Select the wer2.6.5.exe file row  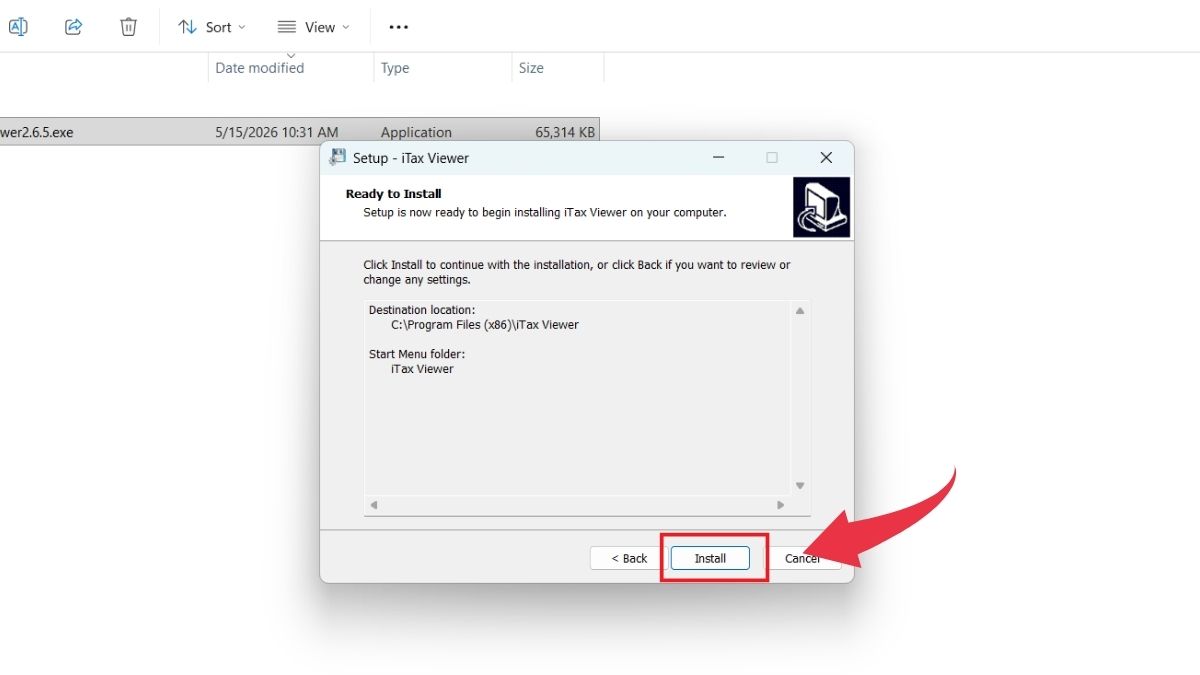pos(299,132)
